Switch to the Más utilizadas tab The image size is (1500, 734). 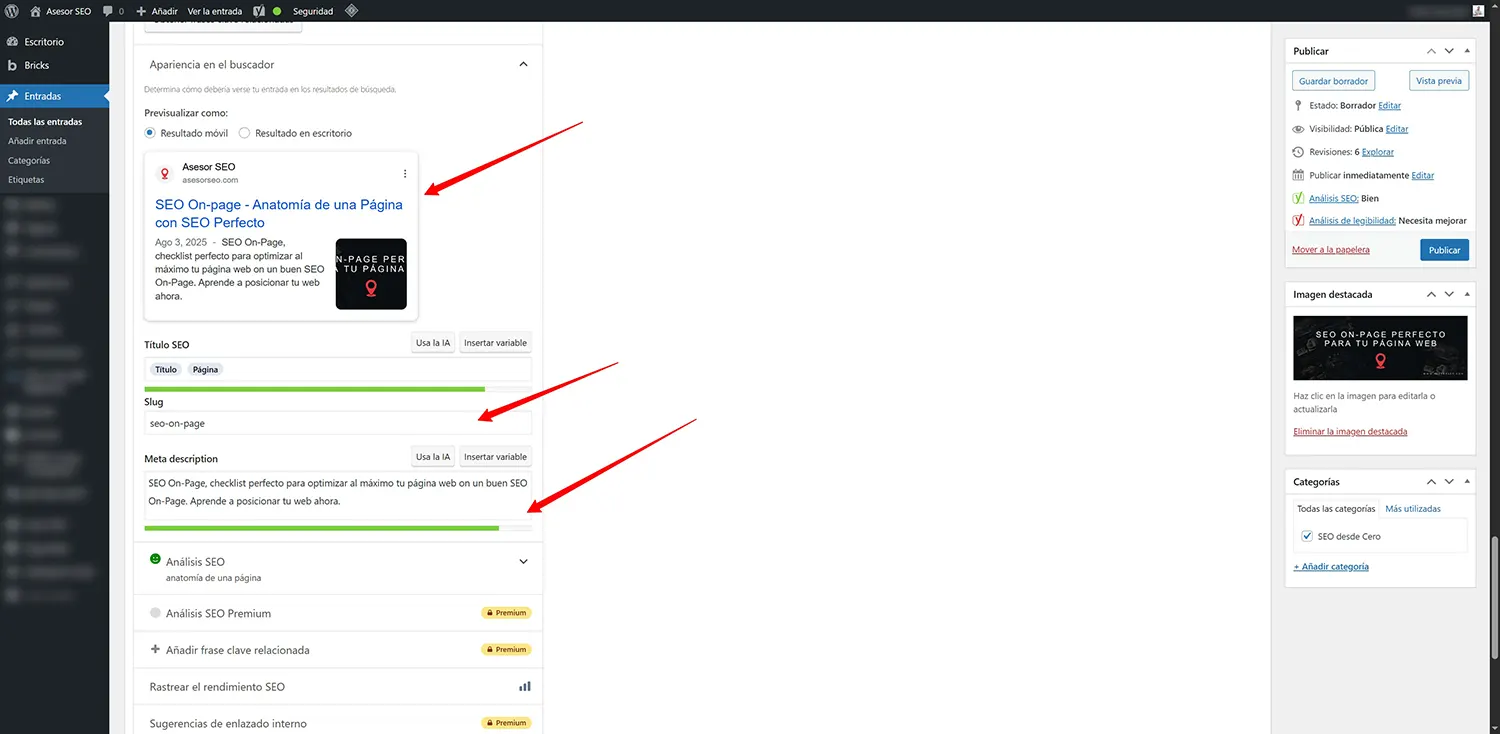(1412, 509)
